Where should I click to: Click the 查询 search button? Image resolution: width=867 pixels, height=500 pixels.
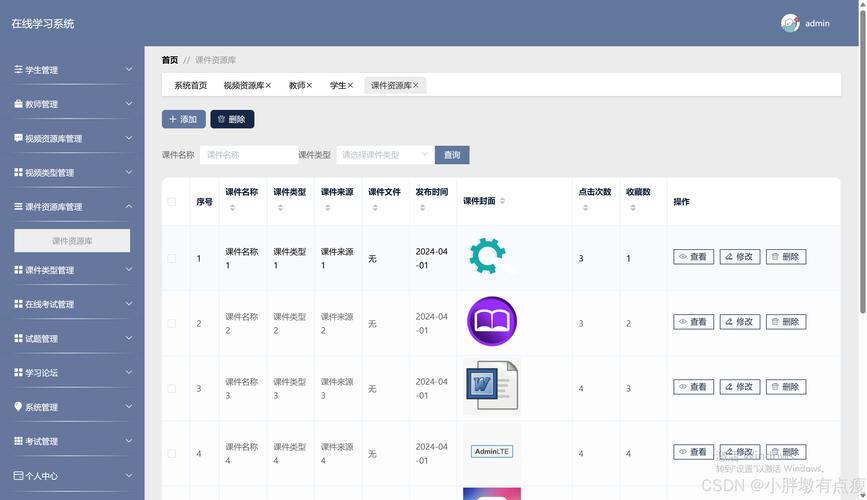click(452, 155)
